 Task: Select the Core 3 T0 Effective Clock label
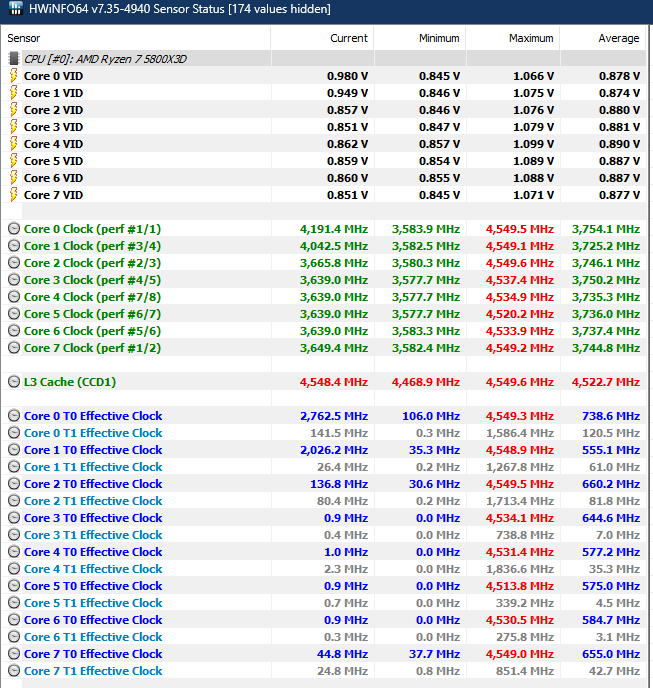tap(93, 518)
